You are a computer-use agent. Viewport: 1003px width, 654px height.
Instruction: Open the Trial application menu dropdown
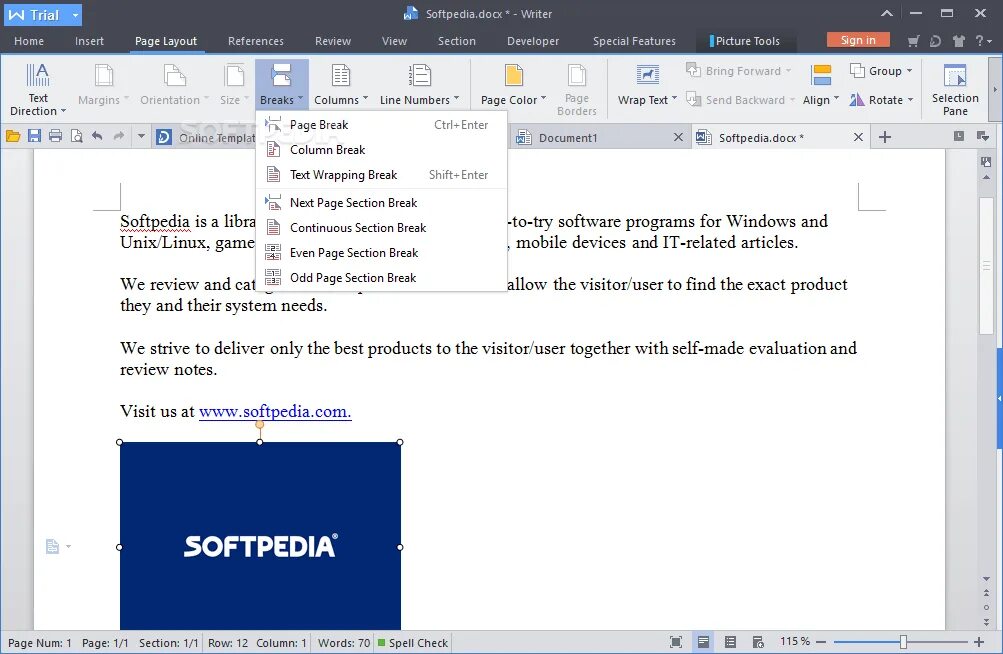[x=75, y=15]
